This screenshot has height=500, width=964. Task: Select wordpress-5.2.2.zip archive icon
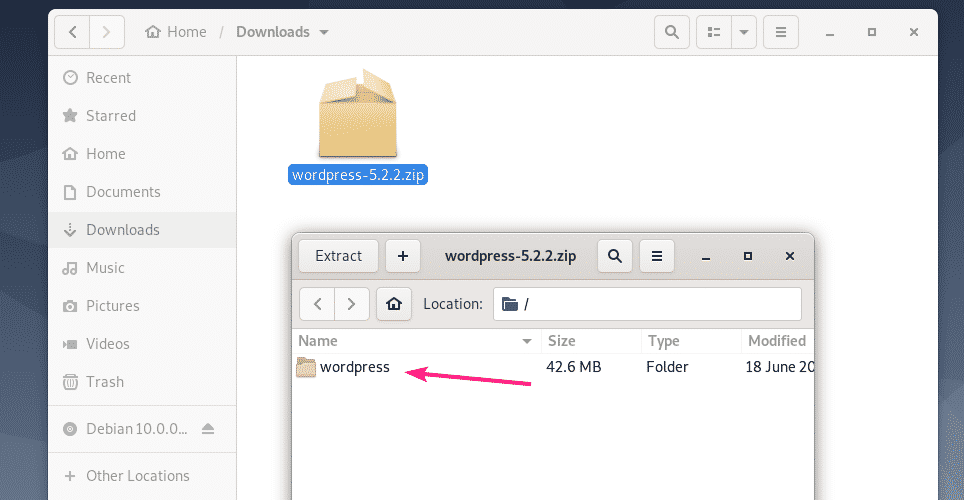coord(358,113)
